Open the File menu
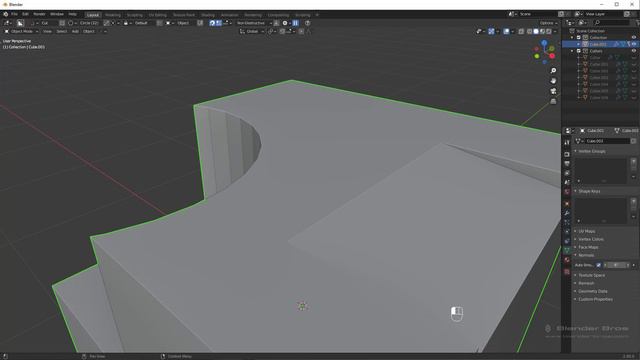640x360 pixels. [x=14, y=14]
